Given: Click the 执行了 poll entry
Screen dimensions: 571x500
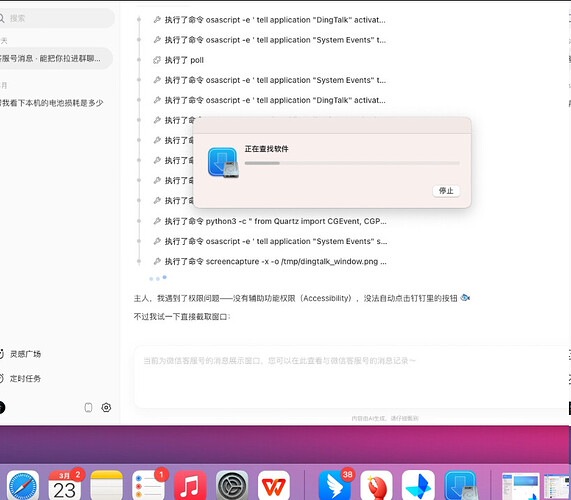Looking at the screenshot, I should 184,60.
